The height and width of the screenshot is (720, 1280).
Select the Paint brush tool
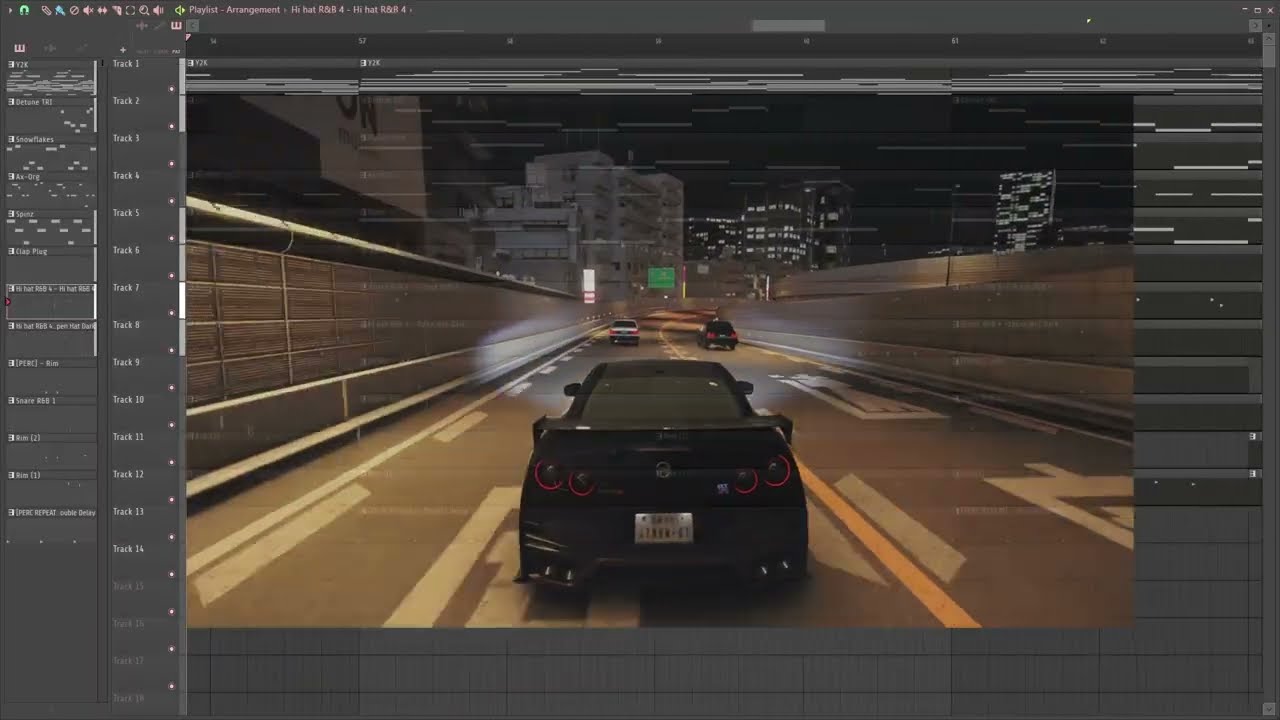pyautogui.click(x=60, y=10)
